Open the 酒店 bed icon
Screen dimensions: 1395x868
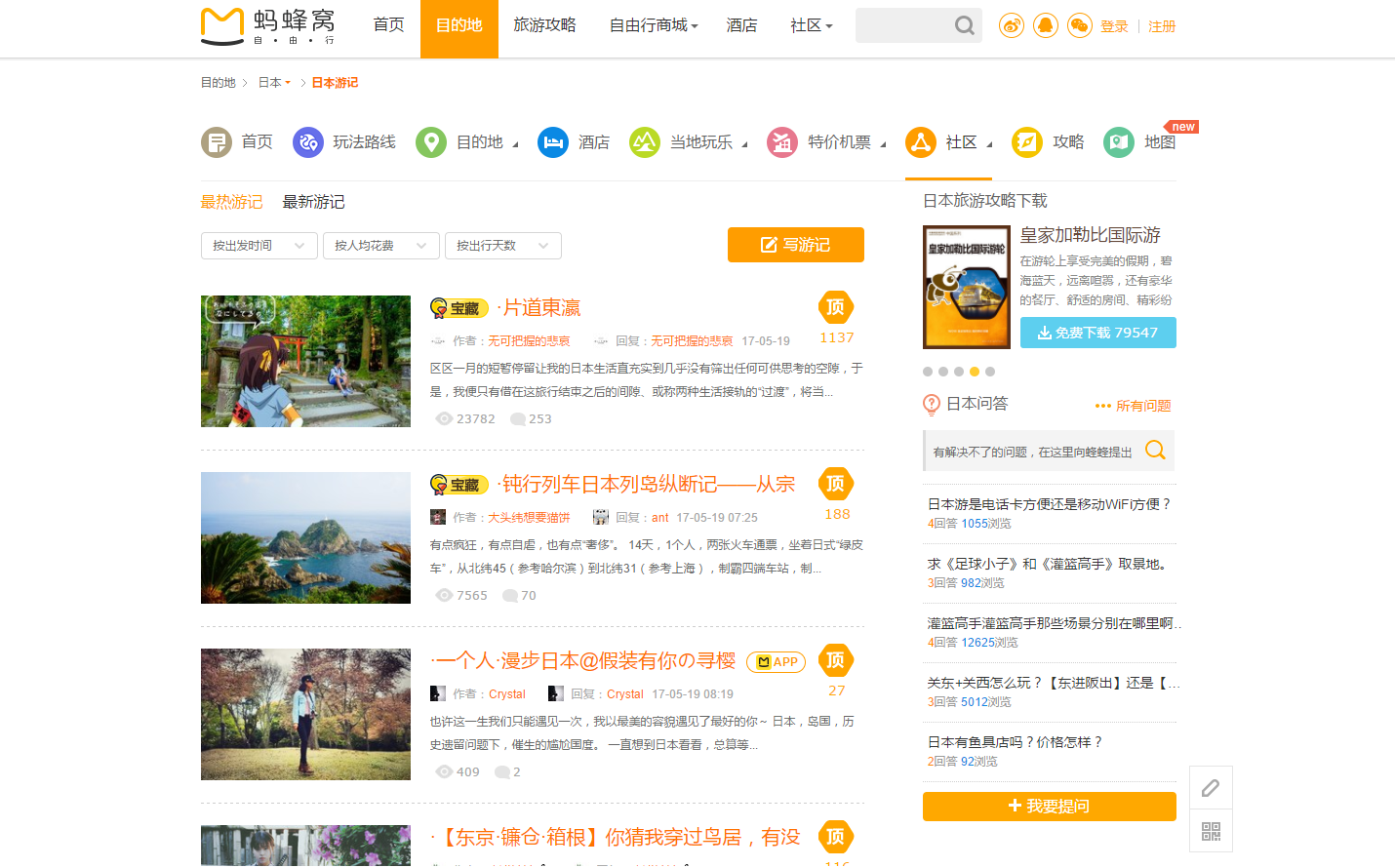(553, 142)
